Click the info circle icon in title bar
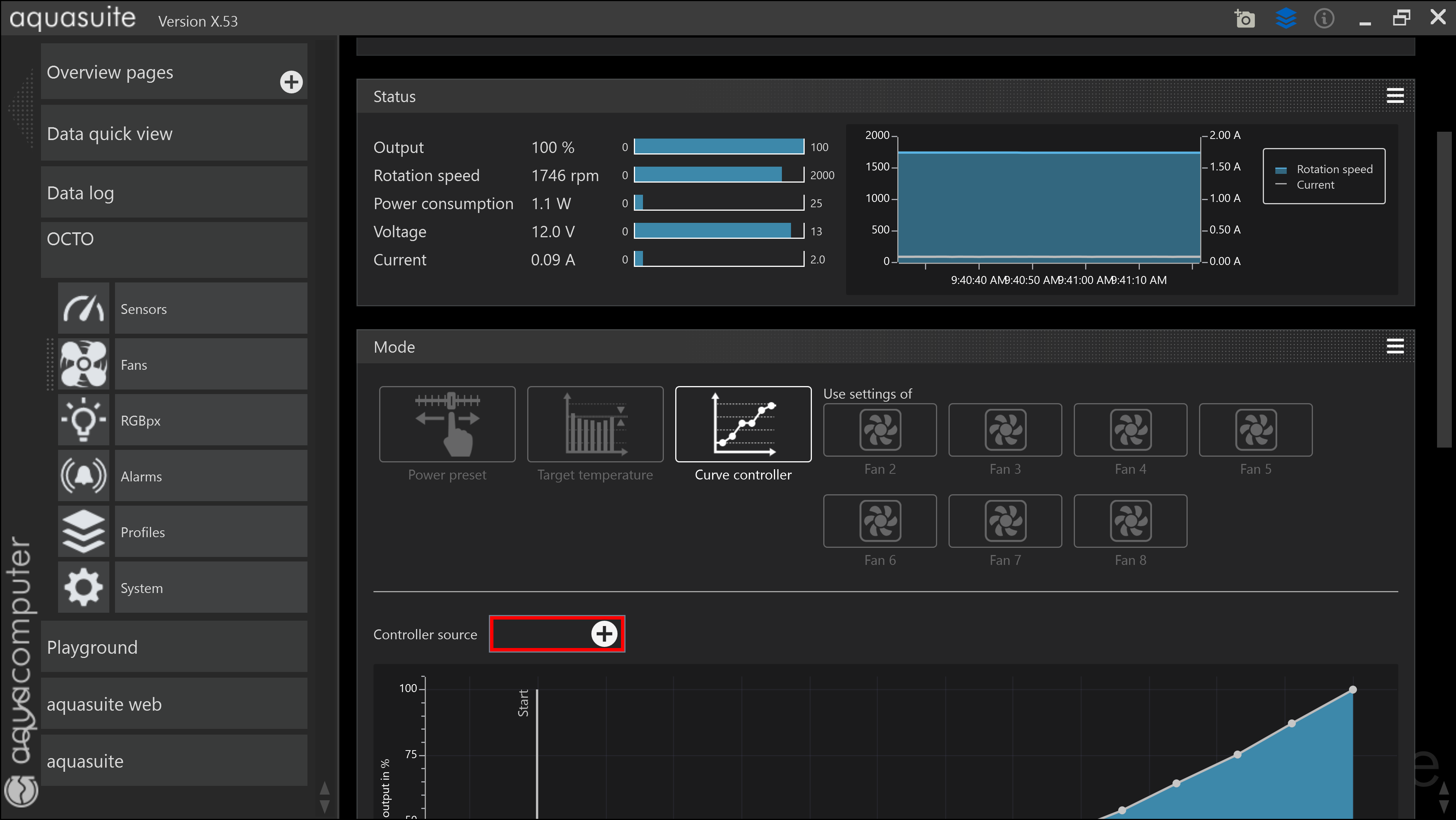Viewport: 1456px width, 820px height. click(x=1324, y=19)
